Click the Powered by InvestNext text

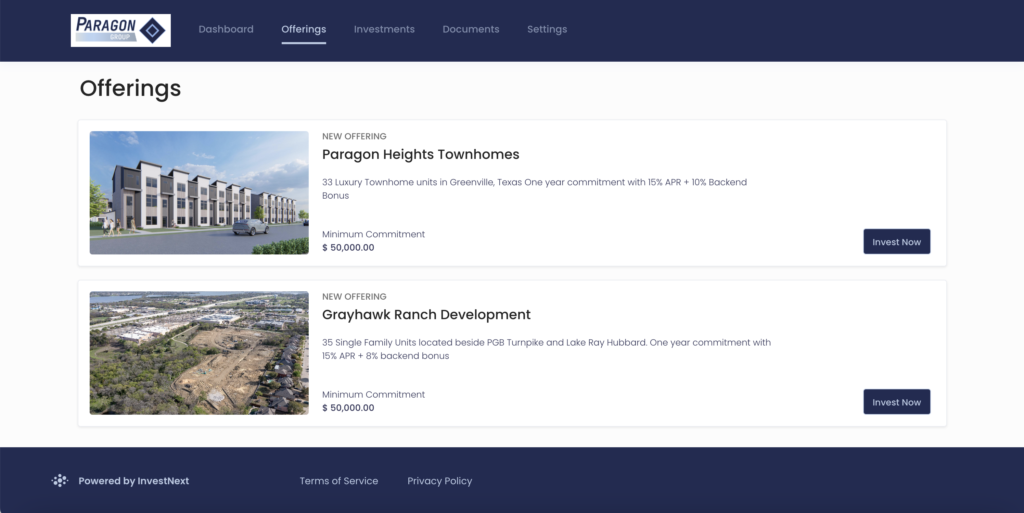tap(134, 481)
